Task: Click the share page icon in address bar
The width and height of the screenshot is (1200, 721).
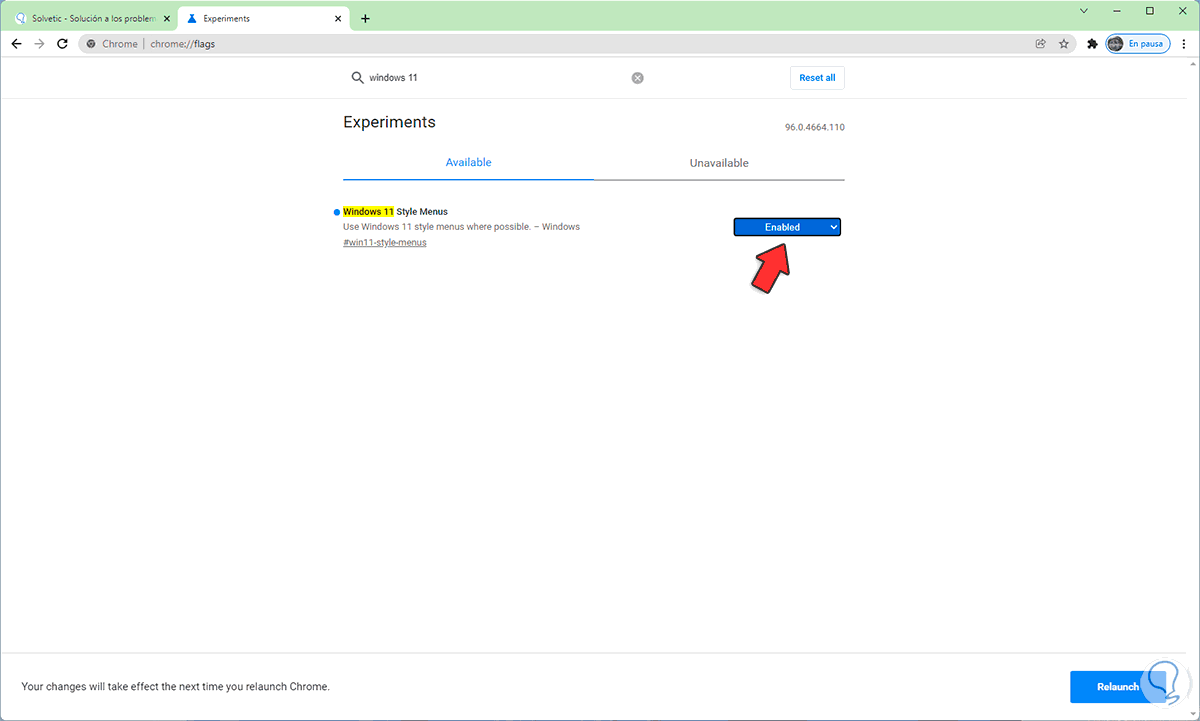Action: pyautogui.click(x=1041, y=44)
